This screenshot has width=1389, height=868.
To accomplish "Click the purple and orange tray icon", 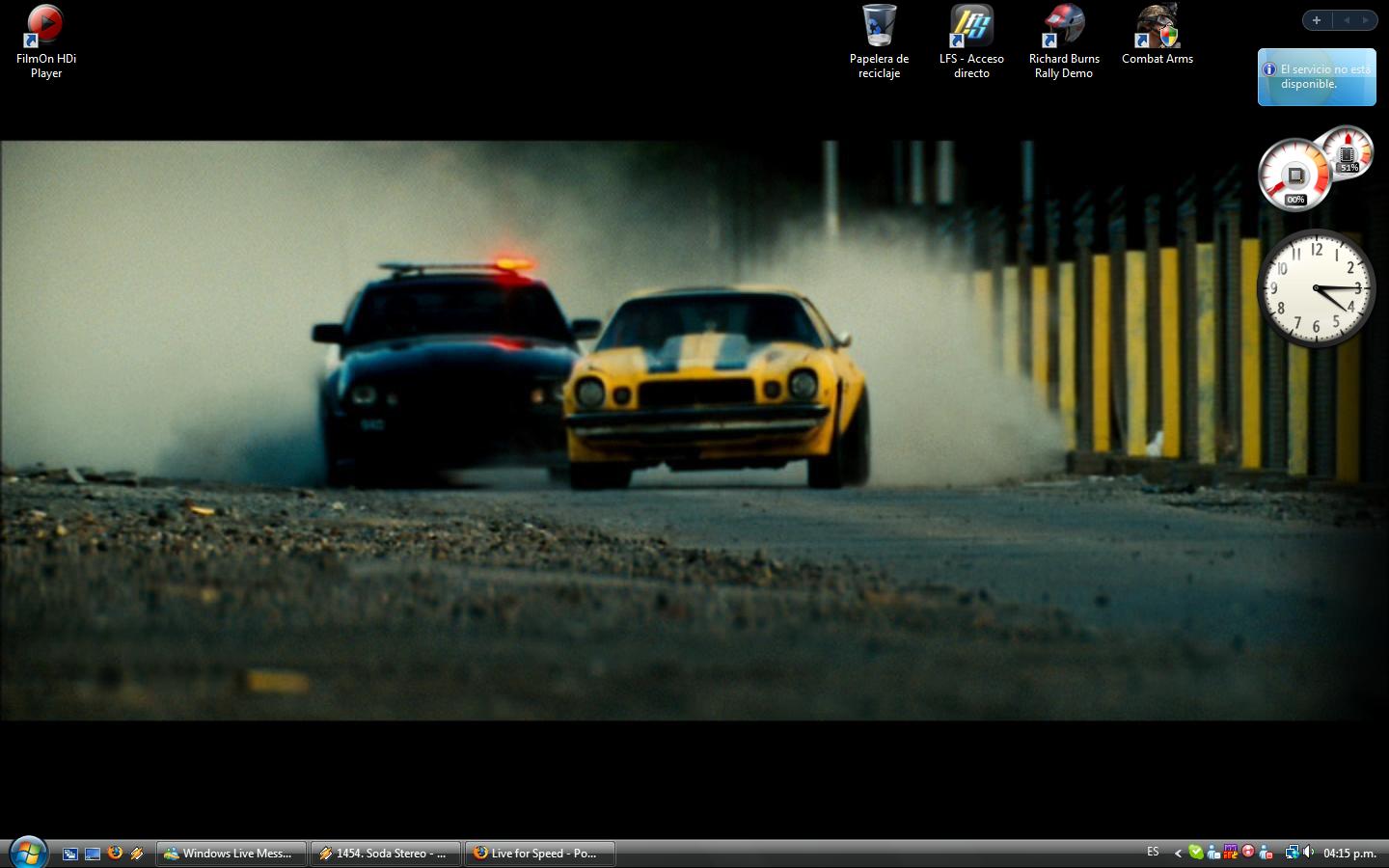I will coord(1231,853).
